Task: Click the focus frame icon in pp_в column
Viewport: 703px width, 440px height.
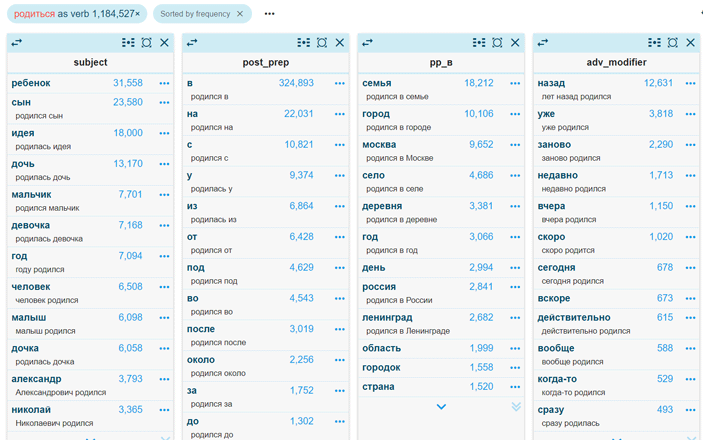Action: (497, 43)
